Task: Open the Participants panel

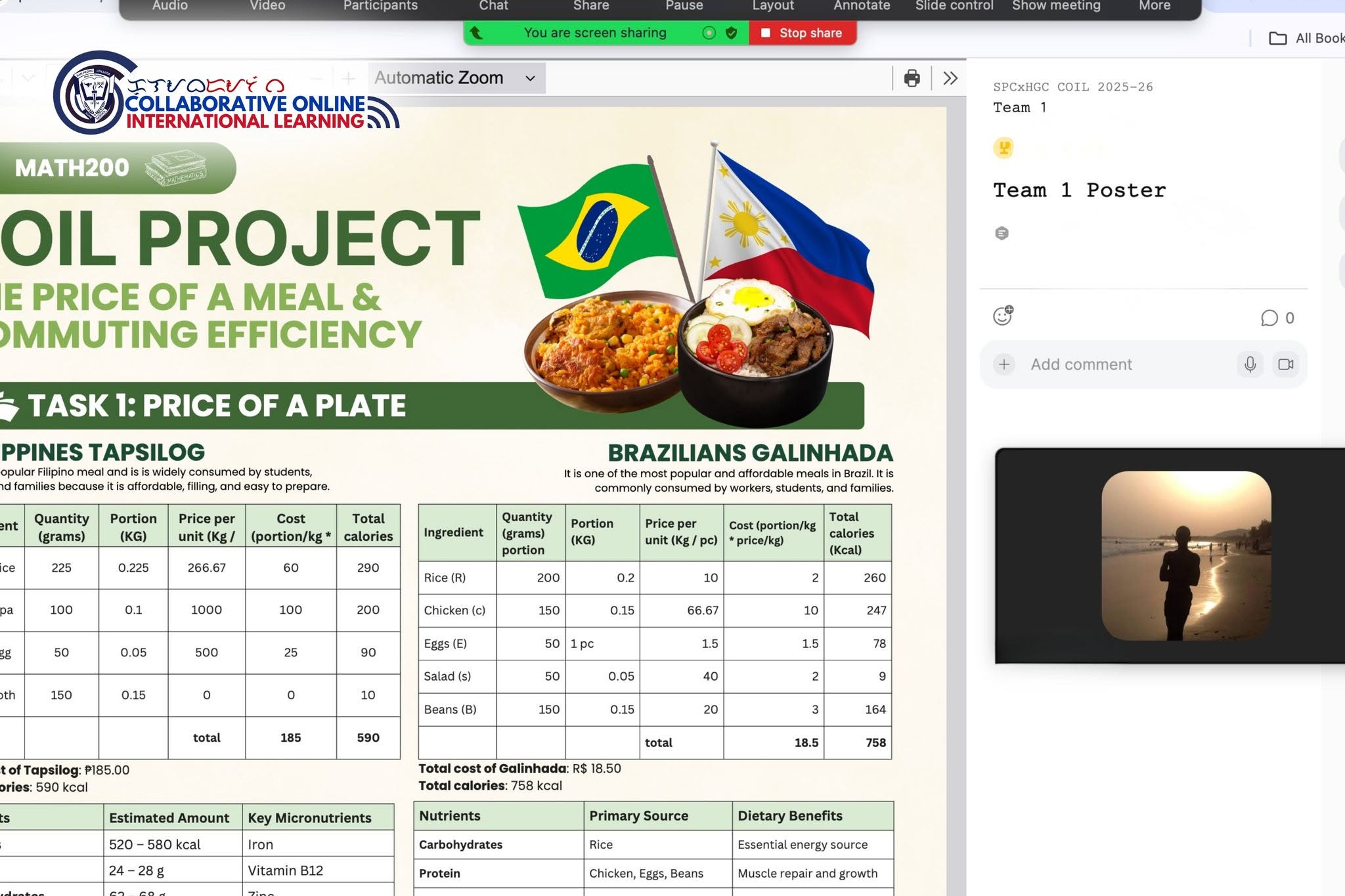Action: click(380, 6)
